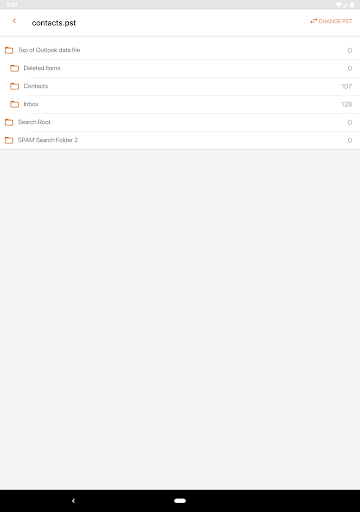Select the SPAM Search Folder 2 label
Viewport: 360px width, 512px height.
(x=48, y=140)
